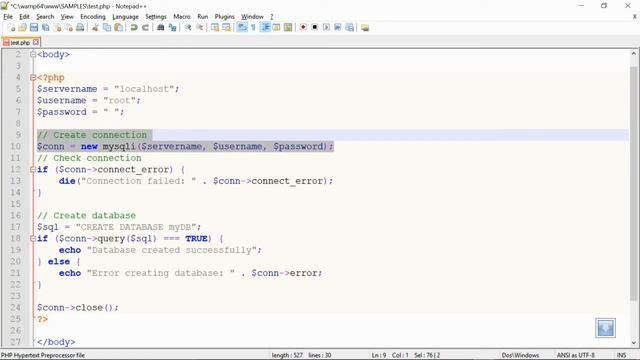Image resolution: width=640 pixels, height=360 pixels.
Task: Click the Redo toolbar icon
Action: click(145, 28)
